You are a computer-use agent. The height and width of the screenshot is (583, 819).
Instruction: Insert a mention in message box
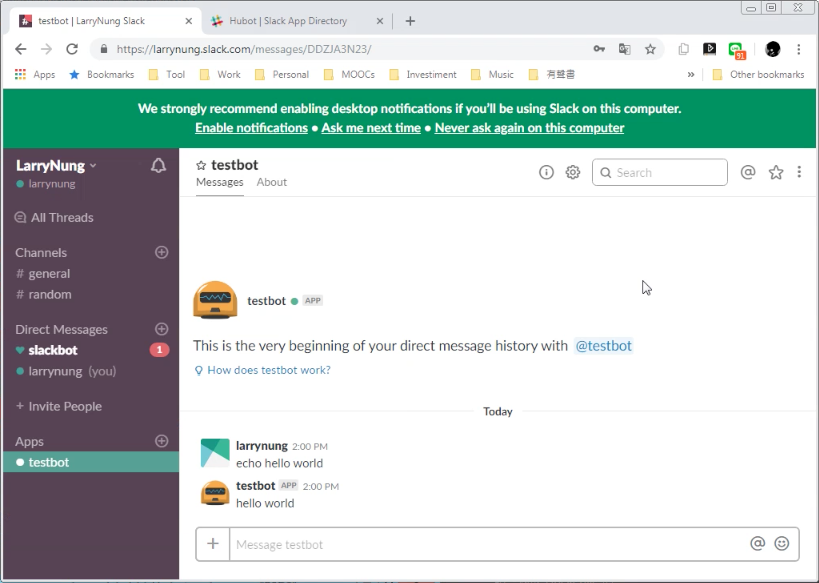click(757, 544)
